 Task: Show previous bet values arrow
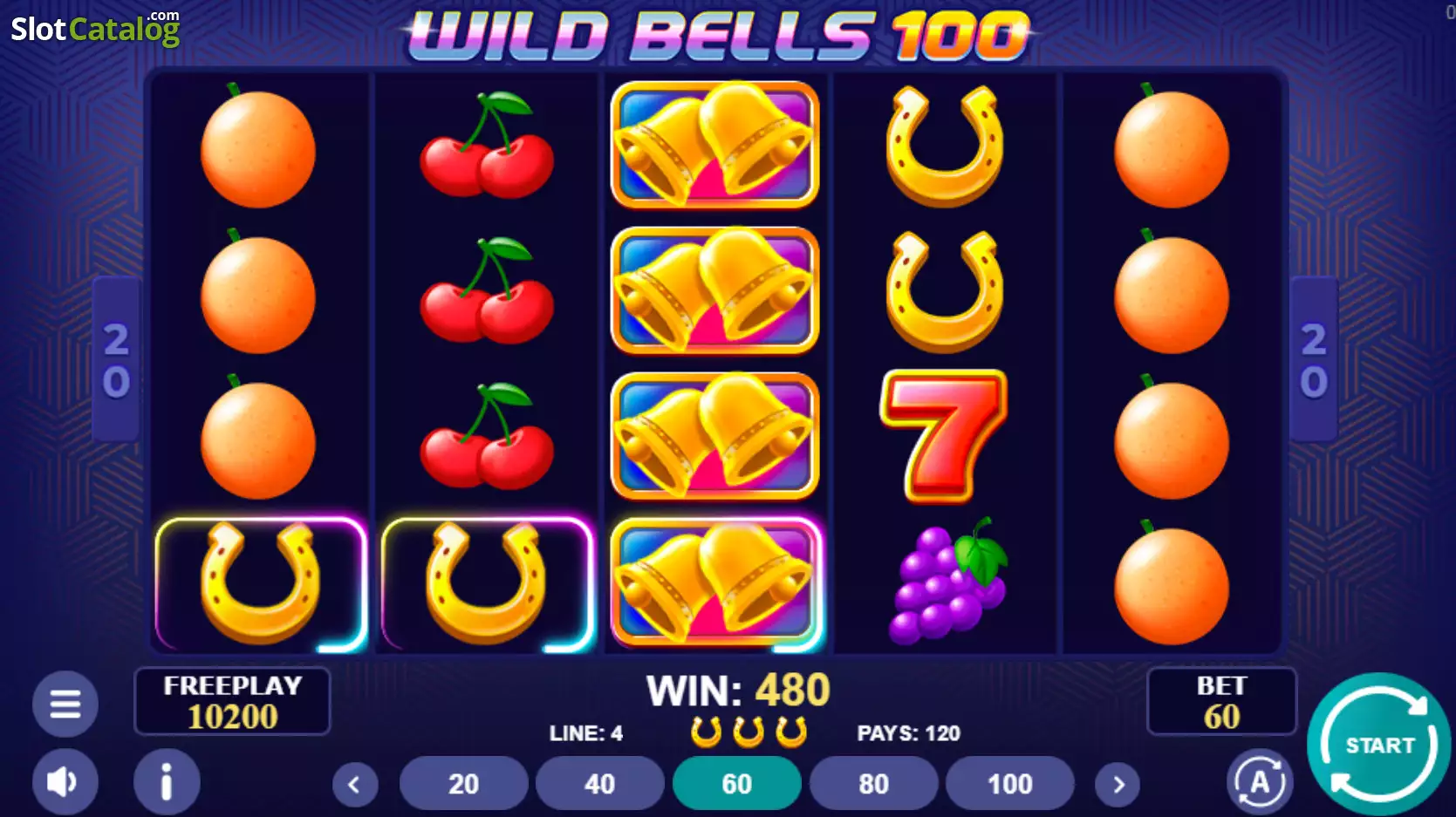coord(355,785)
